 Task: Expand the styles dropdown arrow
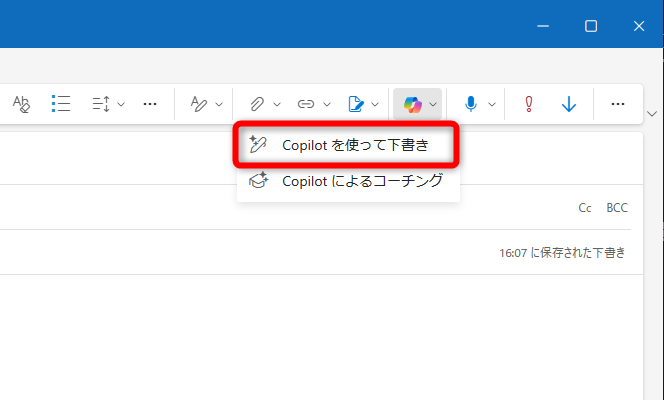point(219,104)
